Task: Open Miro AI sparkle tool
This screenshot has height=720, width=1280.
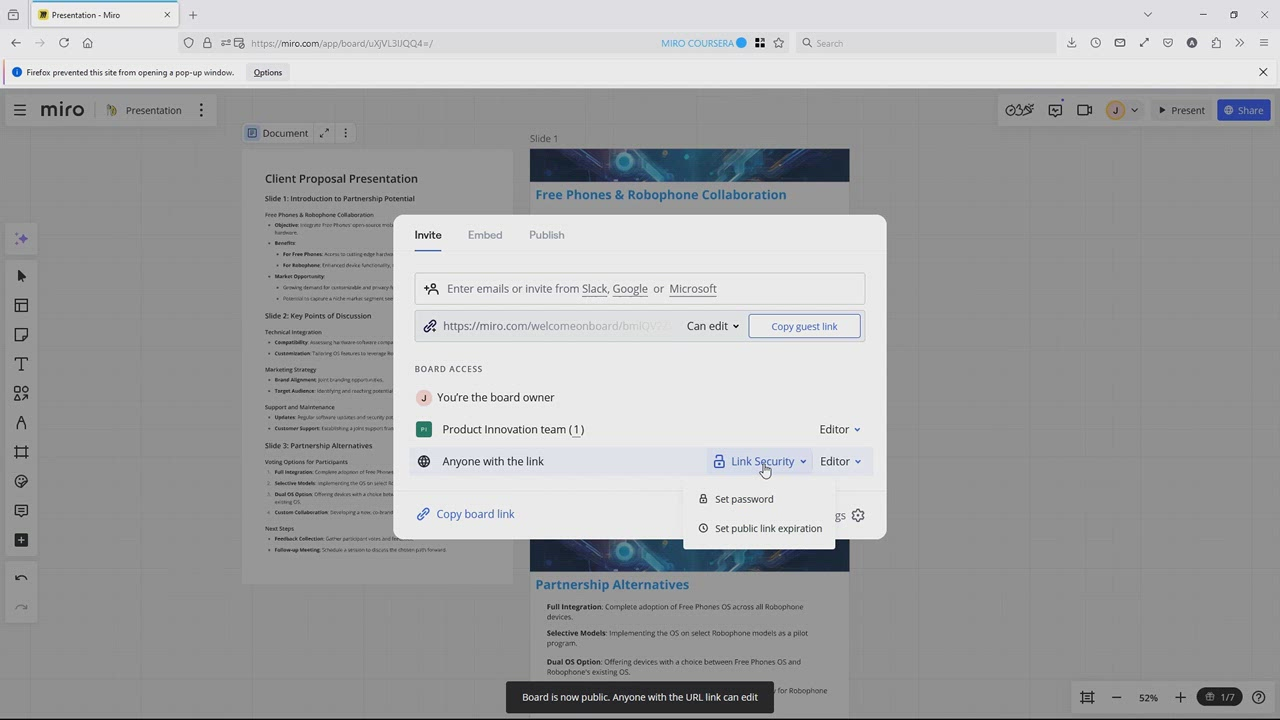Action: pyautogui.click(x=21, y=239)
